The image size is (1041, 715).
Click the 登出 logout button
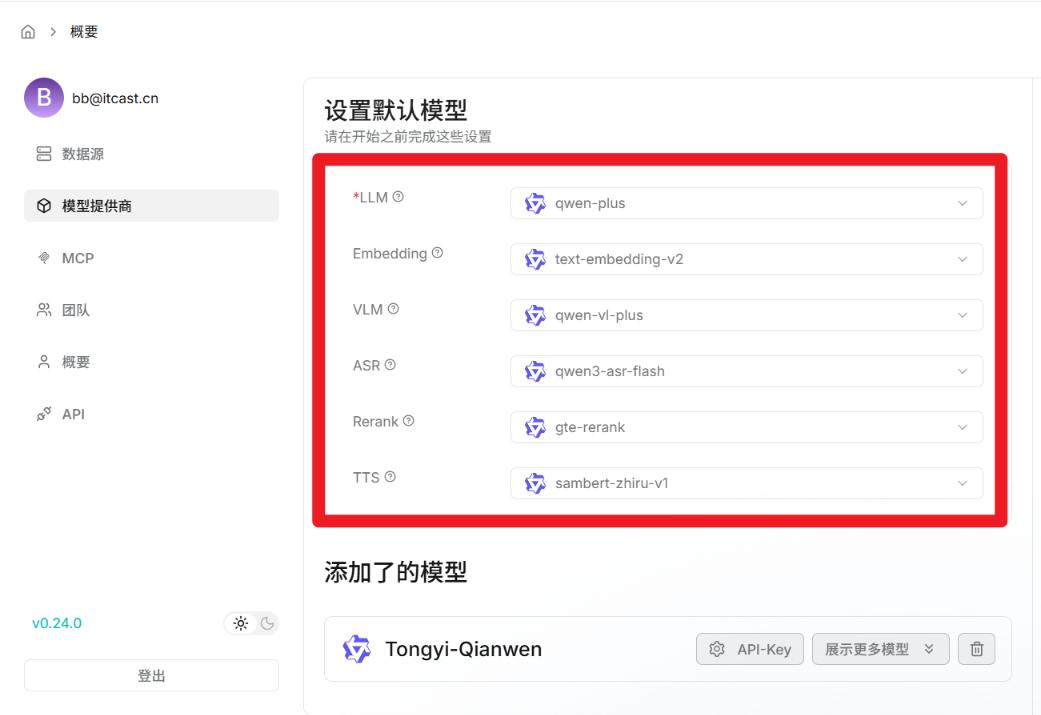coord(151,675)
